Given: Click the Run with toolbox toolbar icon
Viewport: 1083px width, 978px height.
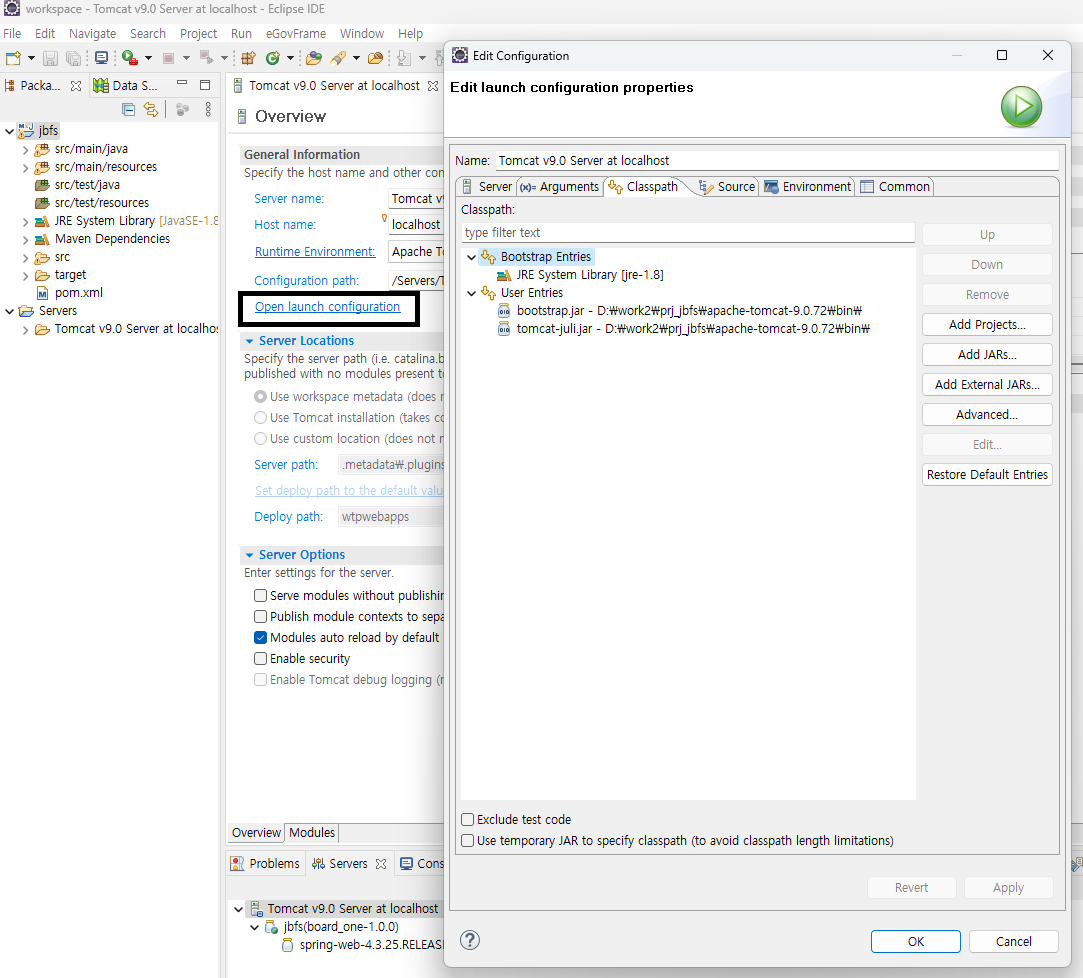Looking at the screenshot, I should point(129,58).
